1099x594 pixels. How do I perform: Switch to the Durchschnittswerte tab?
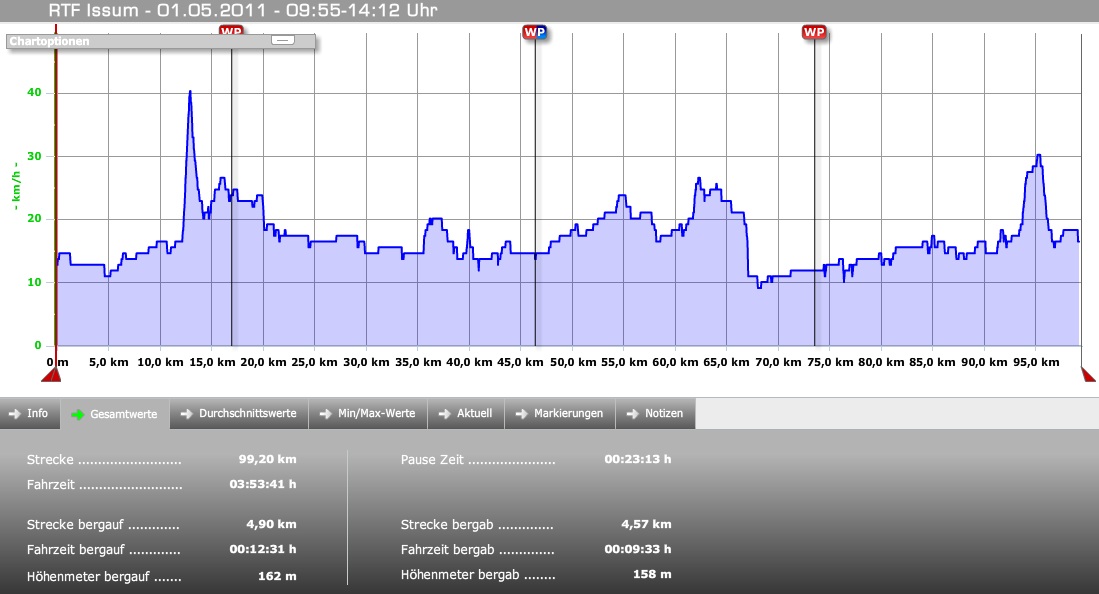coord(239,414)
